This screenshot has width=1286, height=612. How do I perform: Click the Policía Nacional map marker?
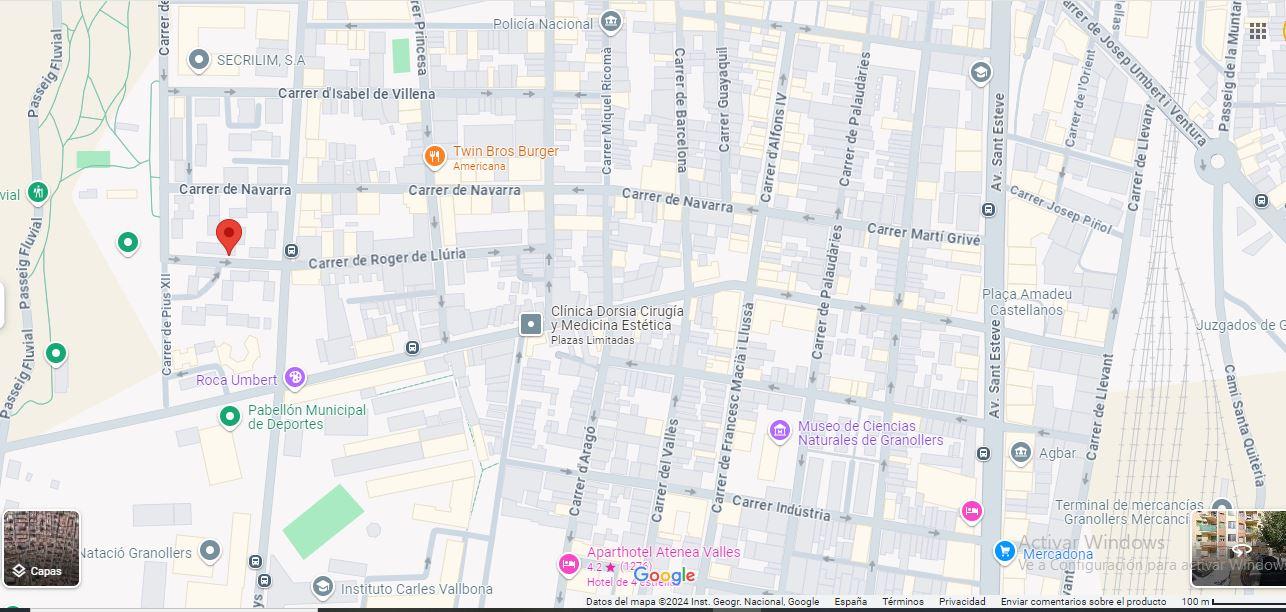(611, 22)
